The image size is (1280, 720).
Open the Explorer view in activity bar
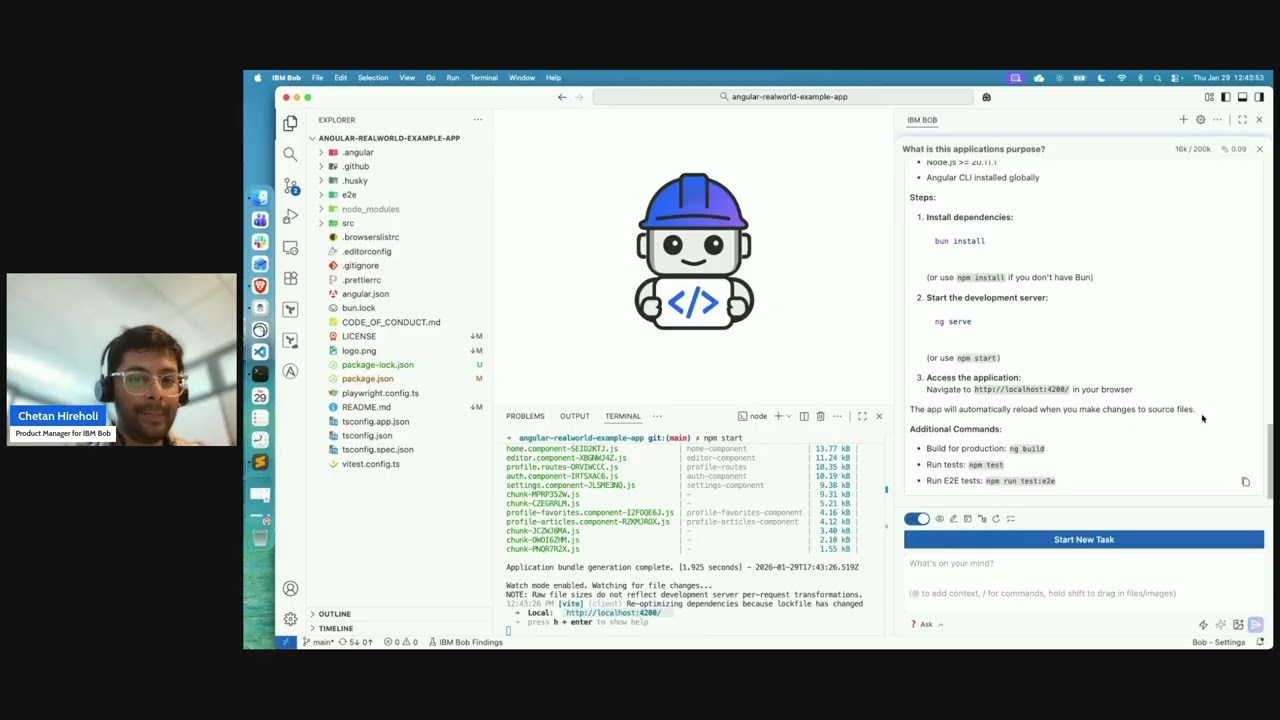pyautogui.click(x=290, y=123)
